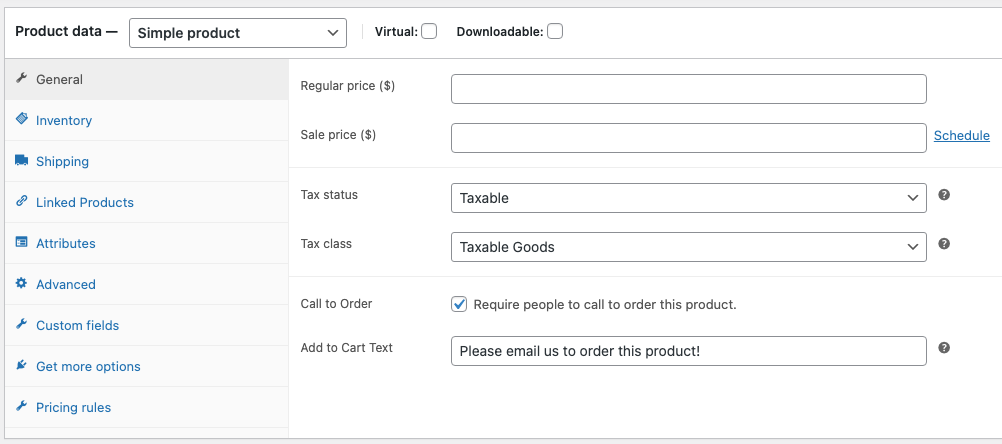Click the Linked Products chain icon
This screenshot has height=444, width=1002.
coord(22,201)
